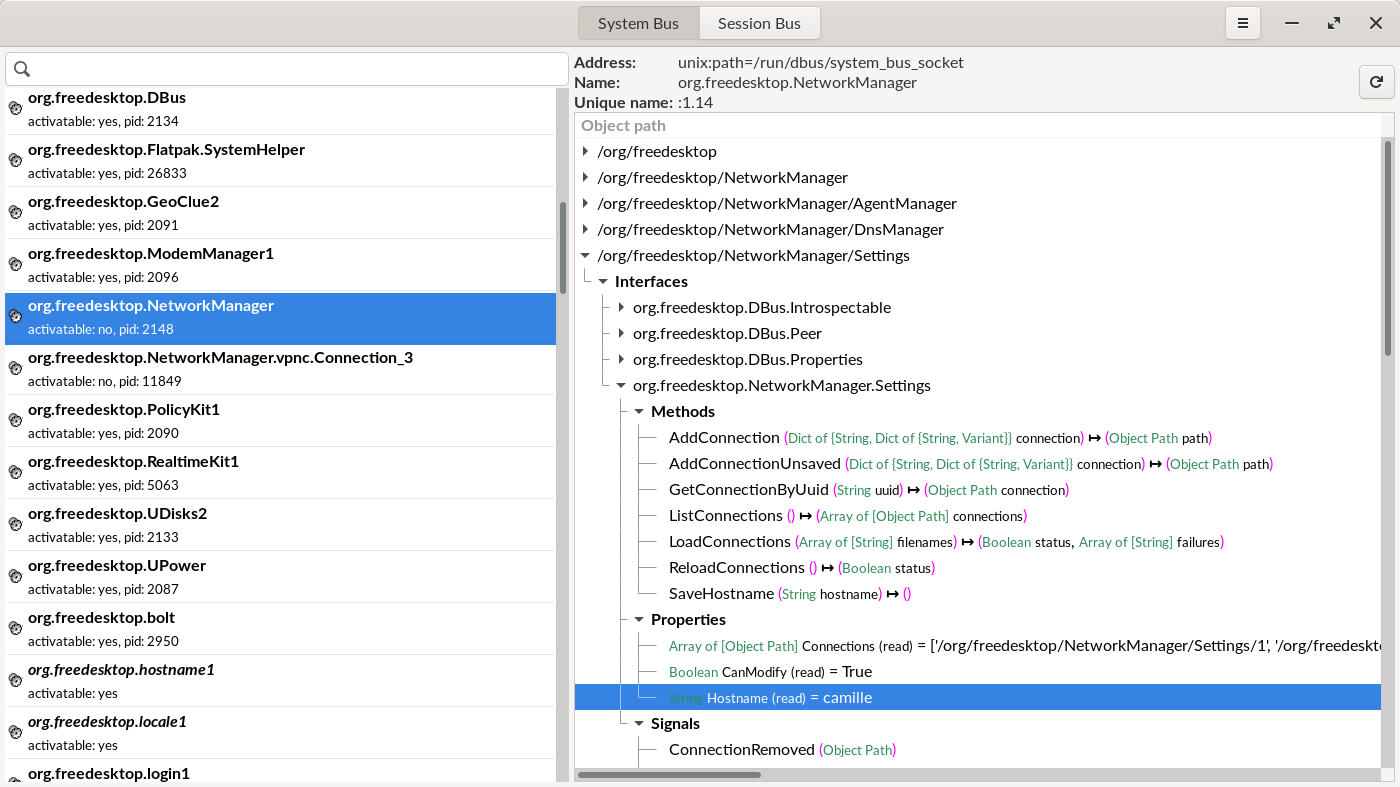
Task: Click the icon beside org.freedesktop.bolt
Action: point(15,628)
